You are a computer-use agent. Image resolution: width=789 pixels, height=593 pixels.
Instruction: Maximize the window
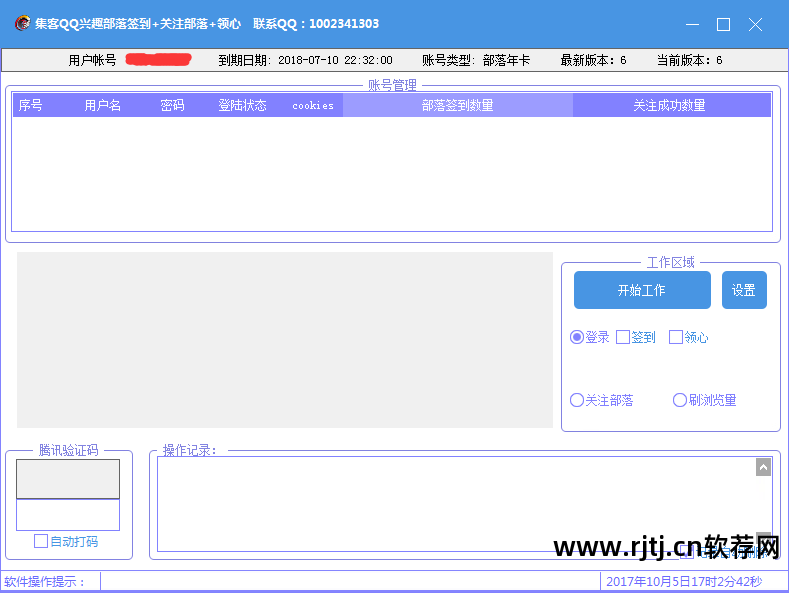tap(724, 24)
